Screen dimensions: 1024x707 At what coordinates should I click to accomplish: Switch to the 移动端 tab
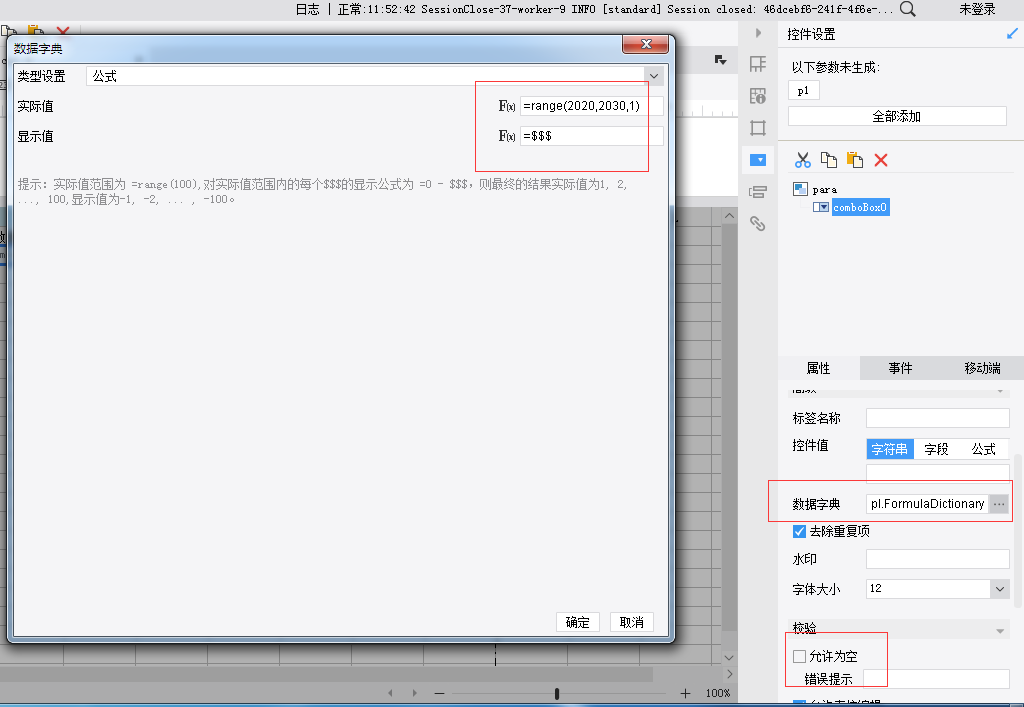click(982, 368)
